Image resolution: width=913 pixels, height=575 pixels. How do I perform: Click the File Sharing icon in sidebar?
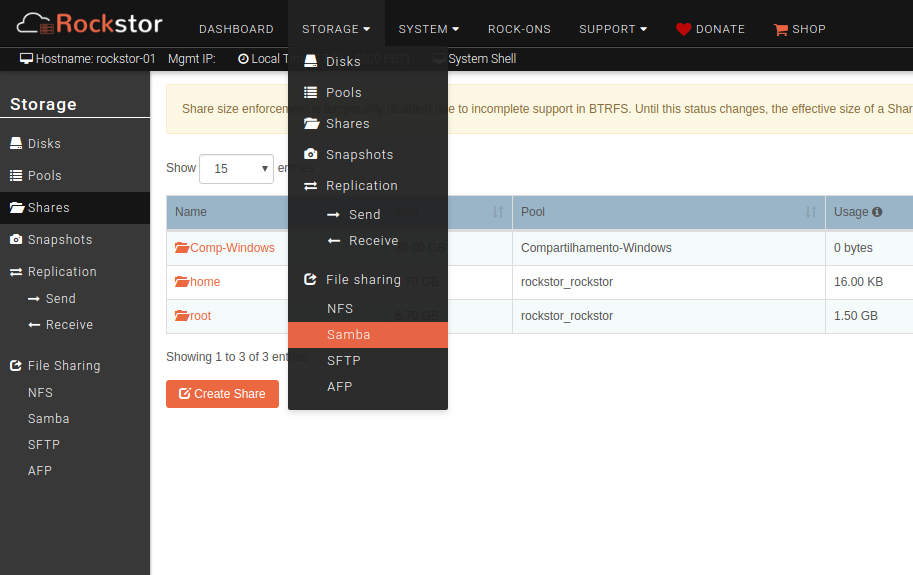pyautogui.click(x=16, y=365)
